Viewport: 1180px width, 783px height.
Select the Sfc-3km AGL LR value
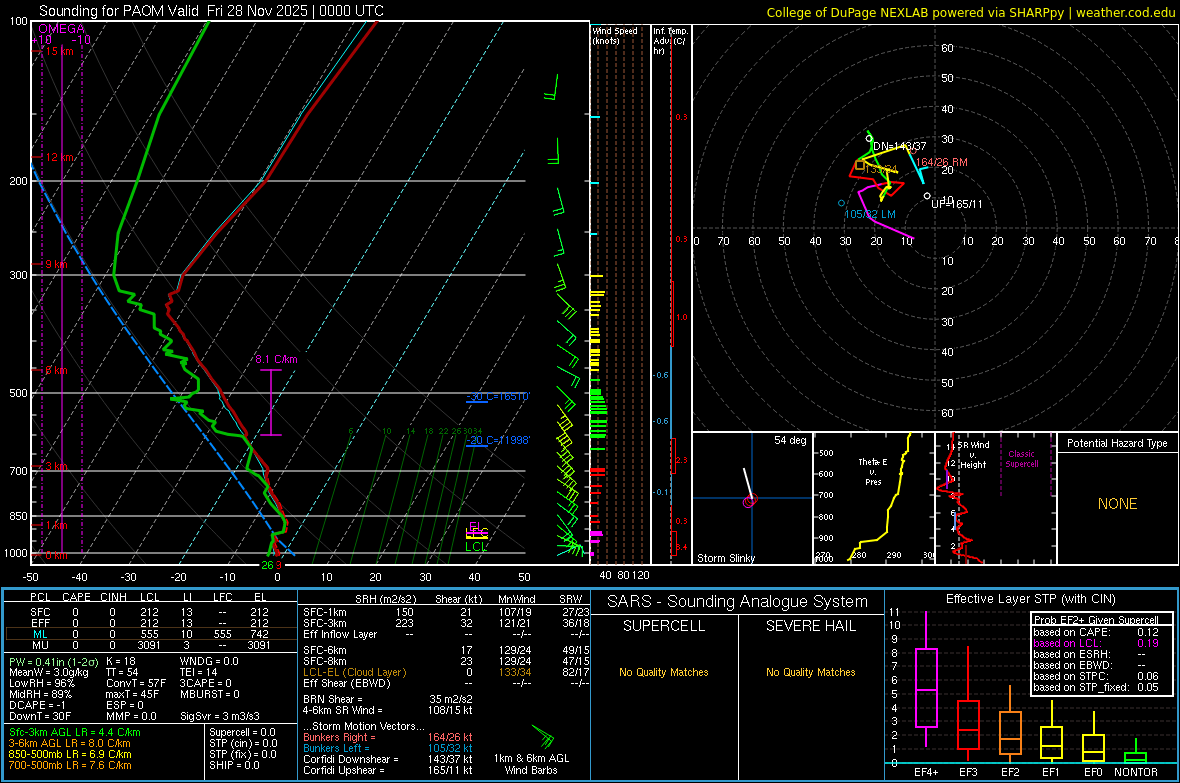(x=75, y=732)
